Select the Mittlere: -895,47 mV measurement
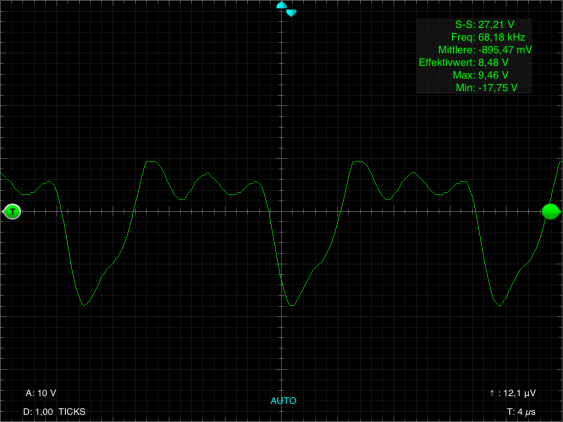This screenshot has height=422, width=563. point(485,50)
